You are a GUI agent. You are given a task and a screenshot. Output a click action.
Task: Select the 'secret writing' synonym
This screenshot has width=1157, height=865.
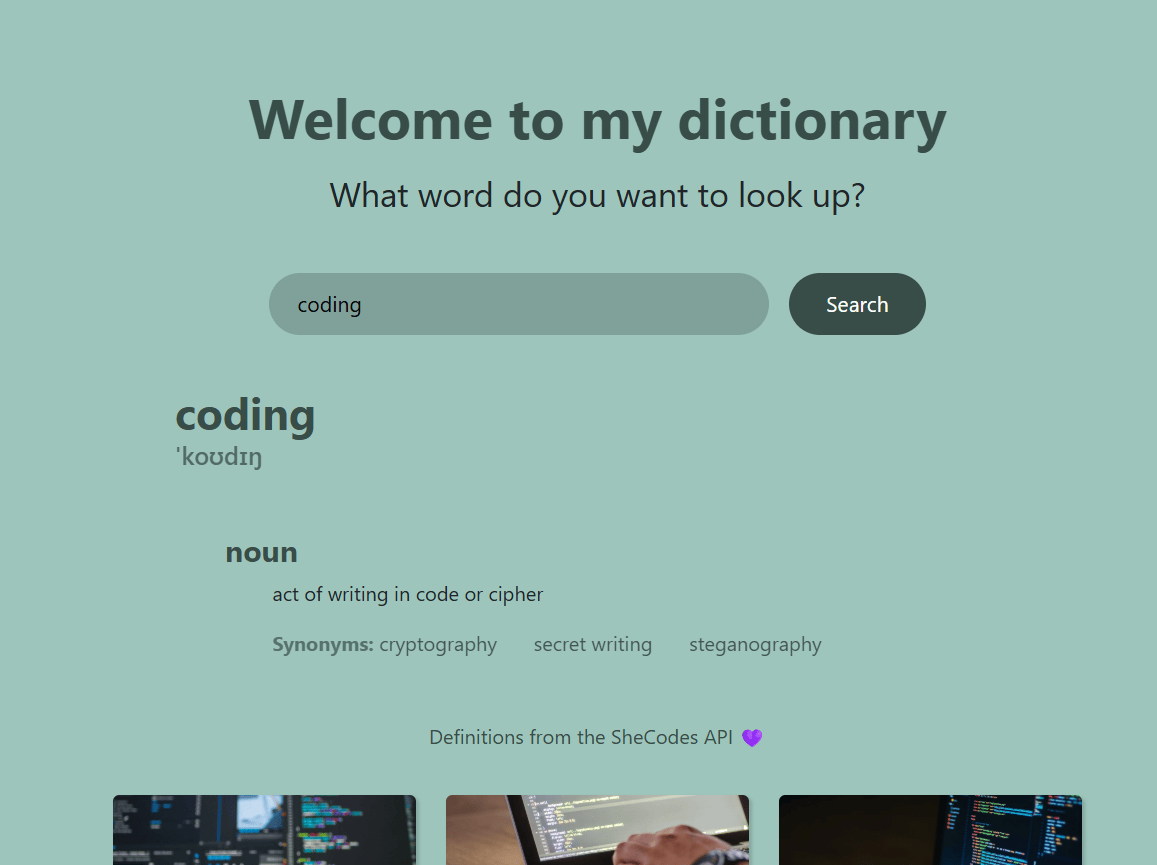(592, 645)
